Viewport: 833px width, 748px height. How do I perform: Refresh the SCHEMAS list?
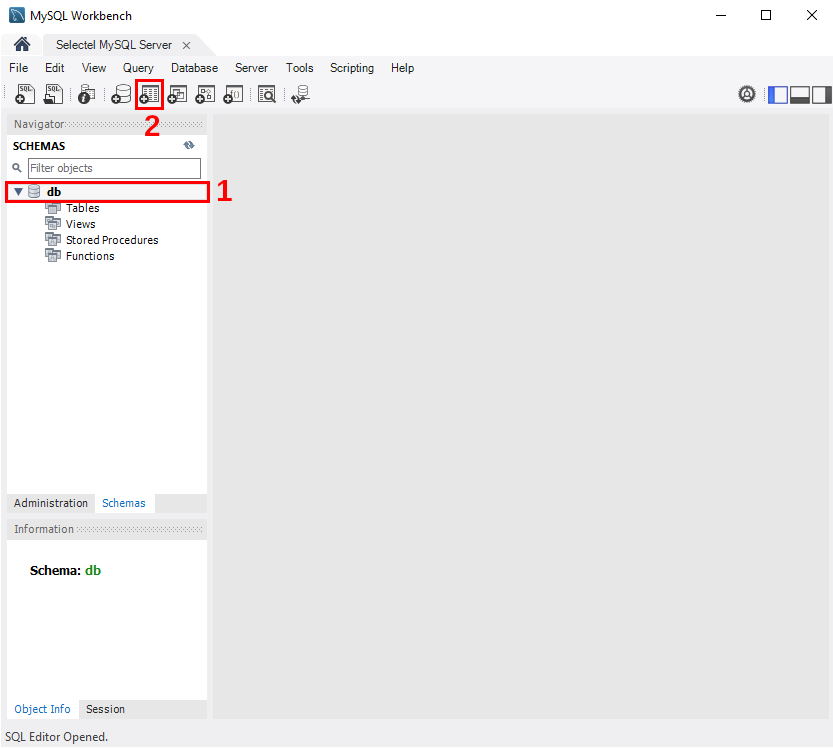(x=189, y=145)
